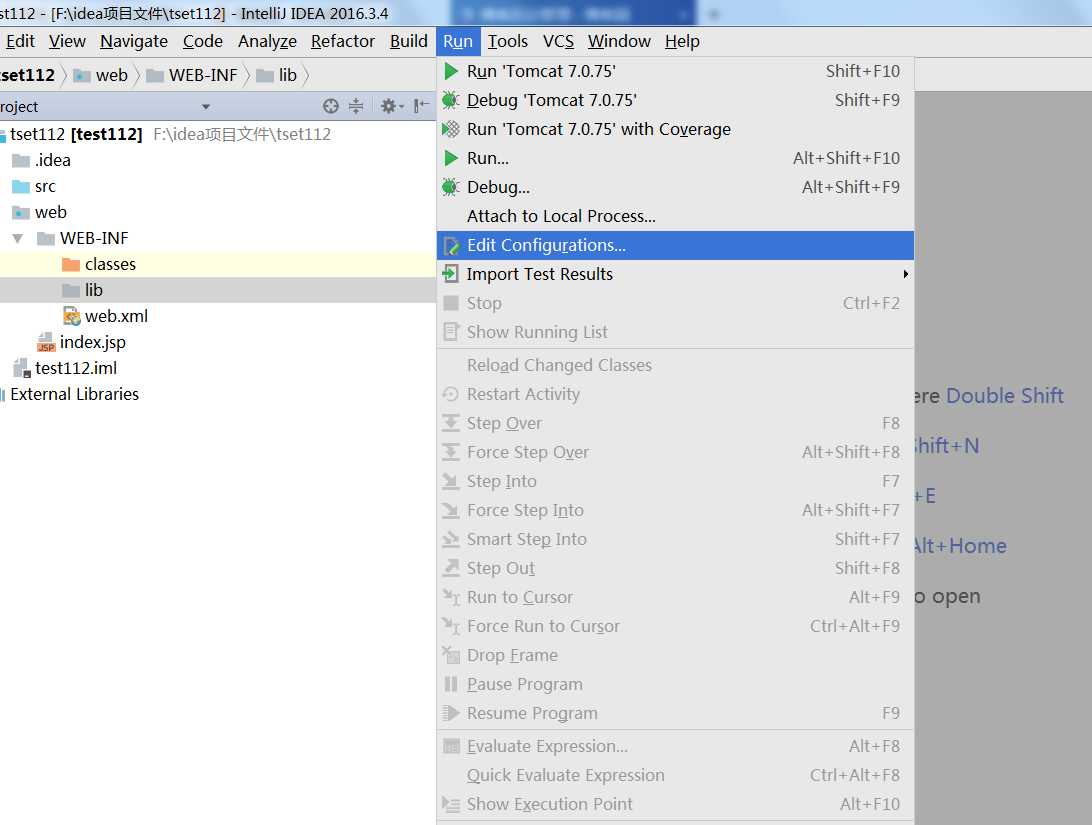Image resolution: width=1092 pixels, height=825 pixels.
Task: Open the Analyze menu
Action: [267, 41]
